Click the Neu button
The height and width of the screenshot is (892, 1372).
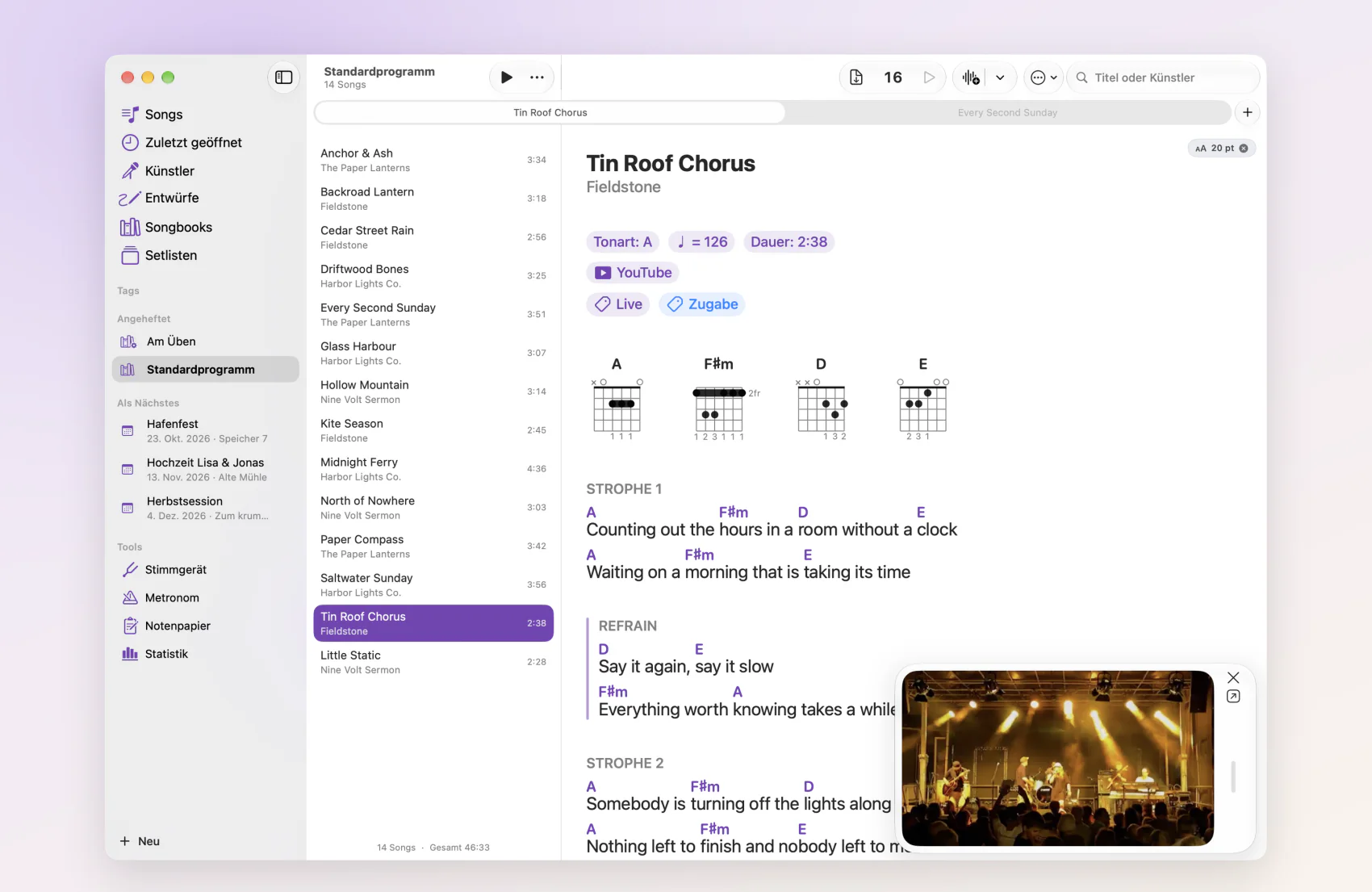pyautogui.click(x=140, y=841)
